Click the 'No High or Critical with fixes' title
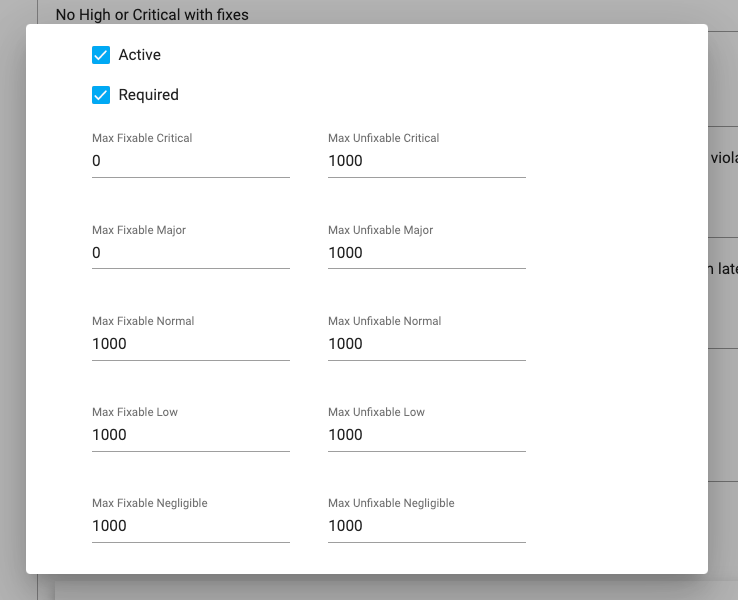This screenshot has height=600, width=738. point(152,15)
